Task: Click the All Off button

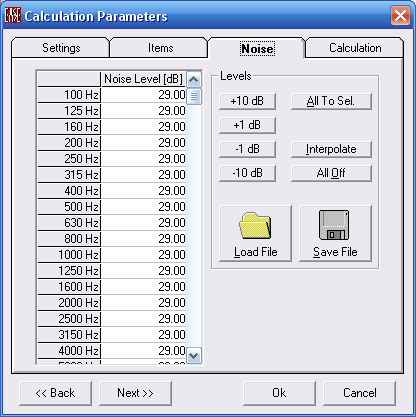Action: tap(331, 173)
